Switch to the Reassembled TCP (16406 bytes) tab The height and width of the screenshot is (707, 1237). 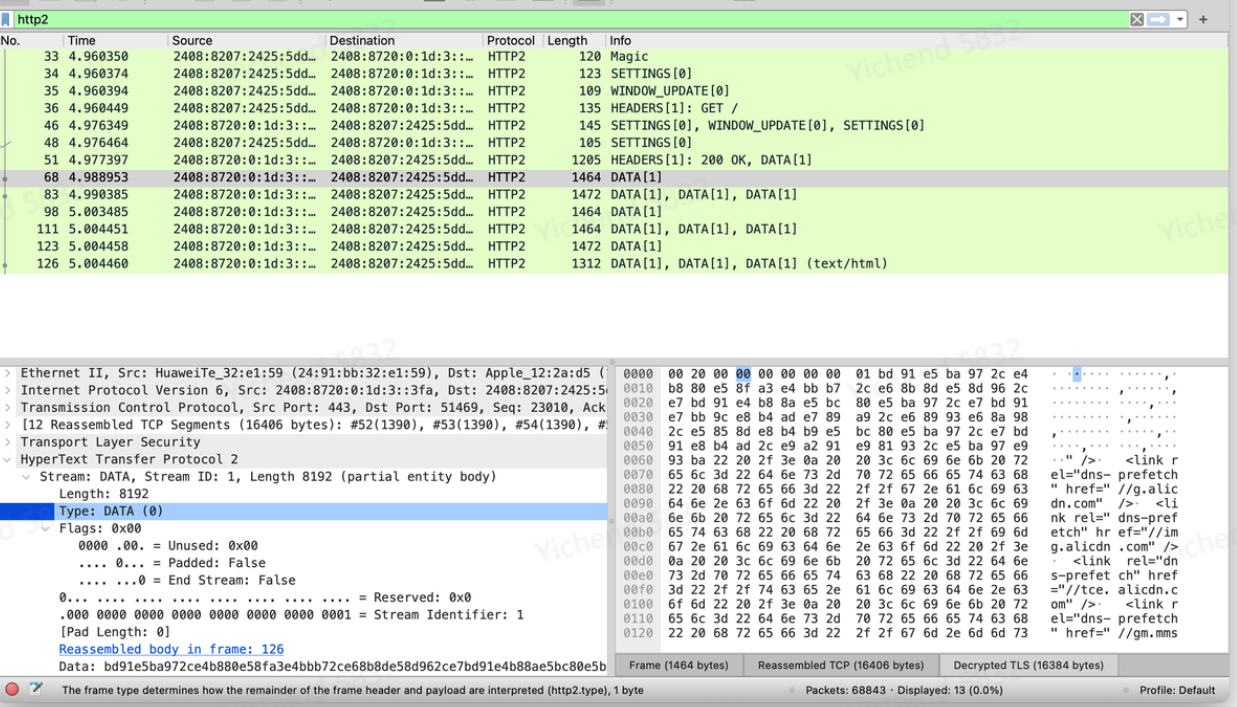point(840,665)
